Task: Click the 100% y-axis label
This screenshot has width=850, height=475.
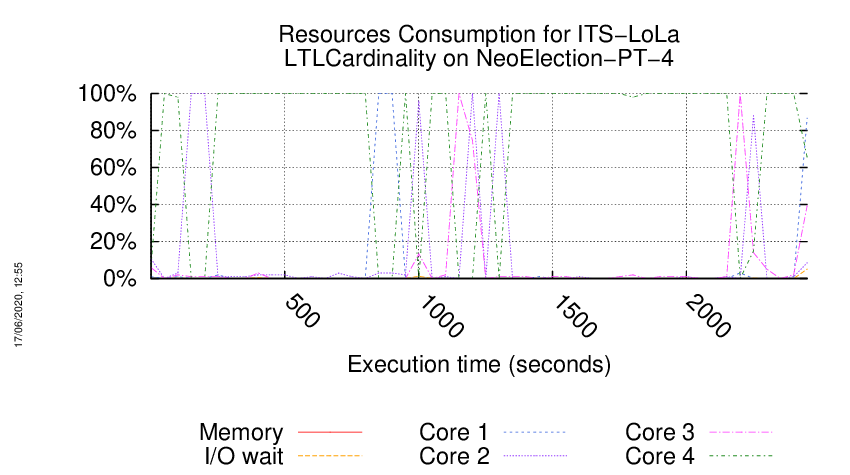Action: (x=107, y=94)
